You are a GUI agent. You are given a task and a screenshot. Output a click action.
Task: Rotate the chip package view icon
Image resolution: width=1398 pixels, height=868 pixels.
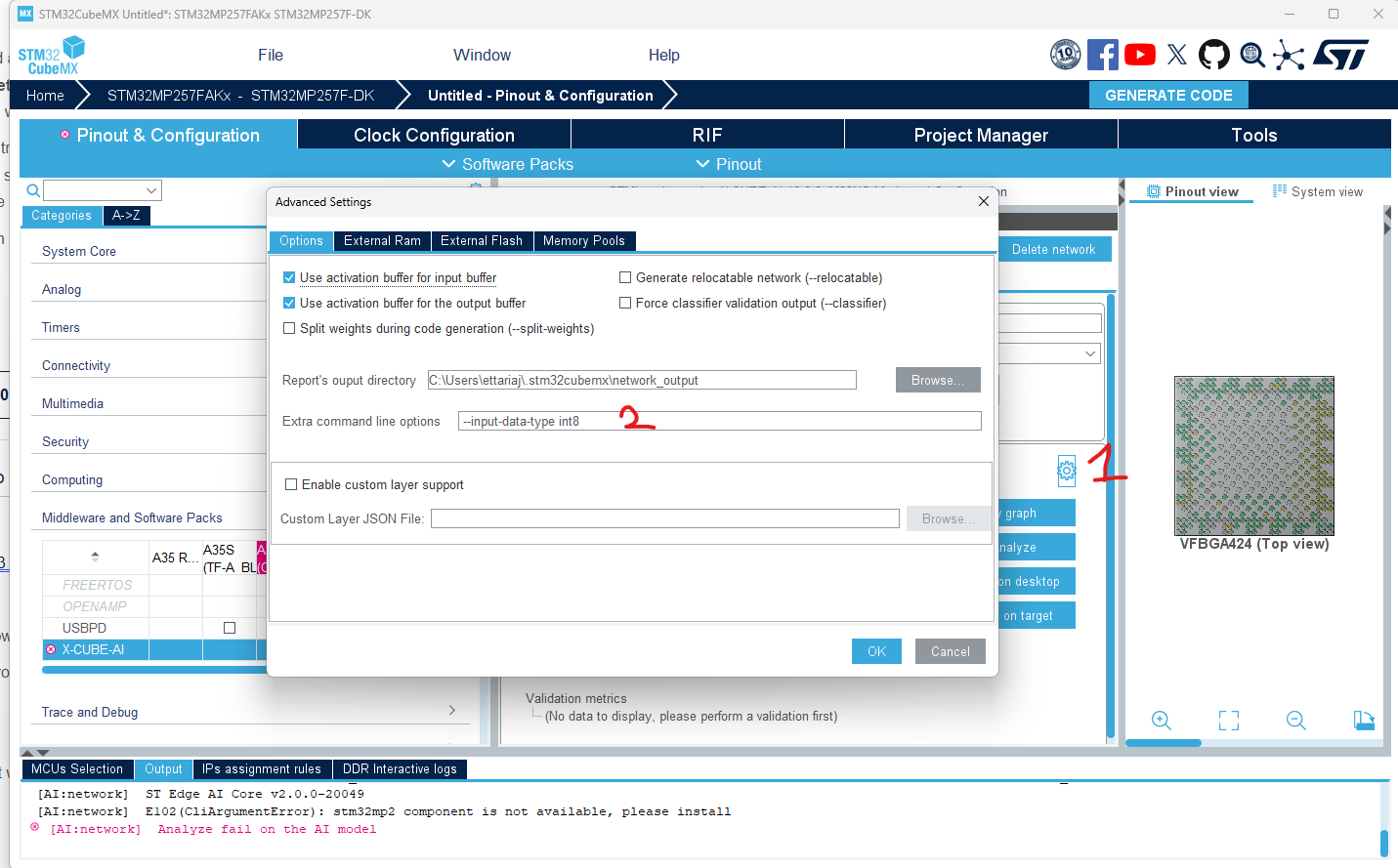point(1365,721)
